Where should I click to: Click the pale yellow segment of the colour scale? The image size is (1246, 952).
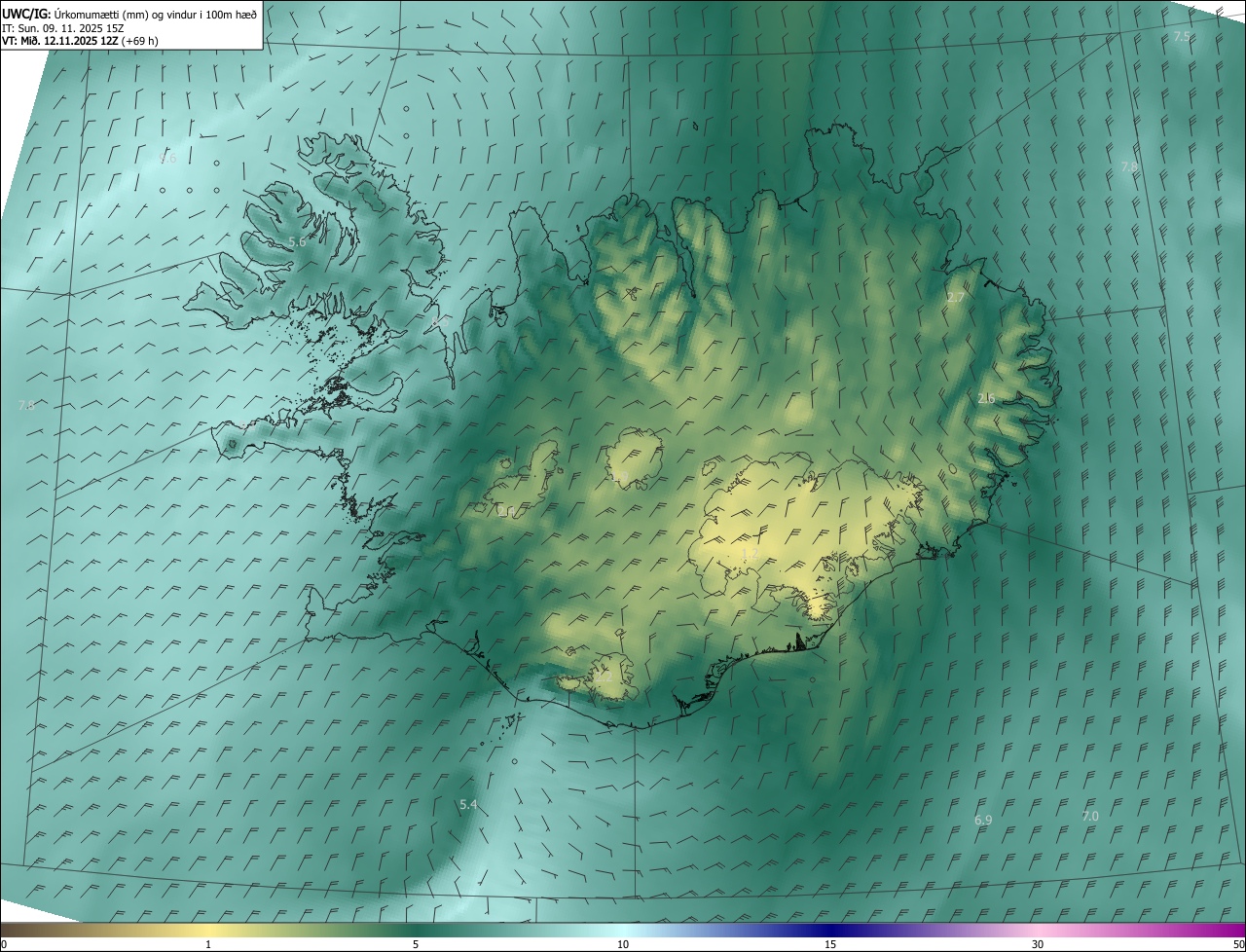[x=208, y=930]
